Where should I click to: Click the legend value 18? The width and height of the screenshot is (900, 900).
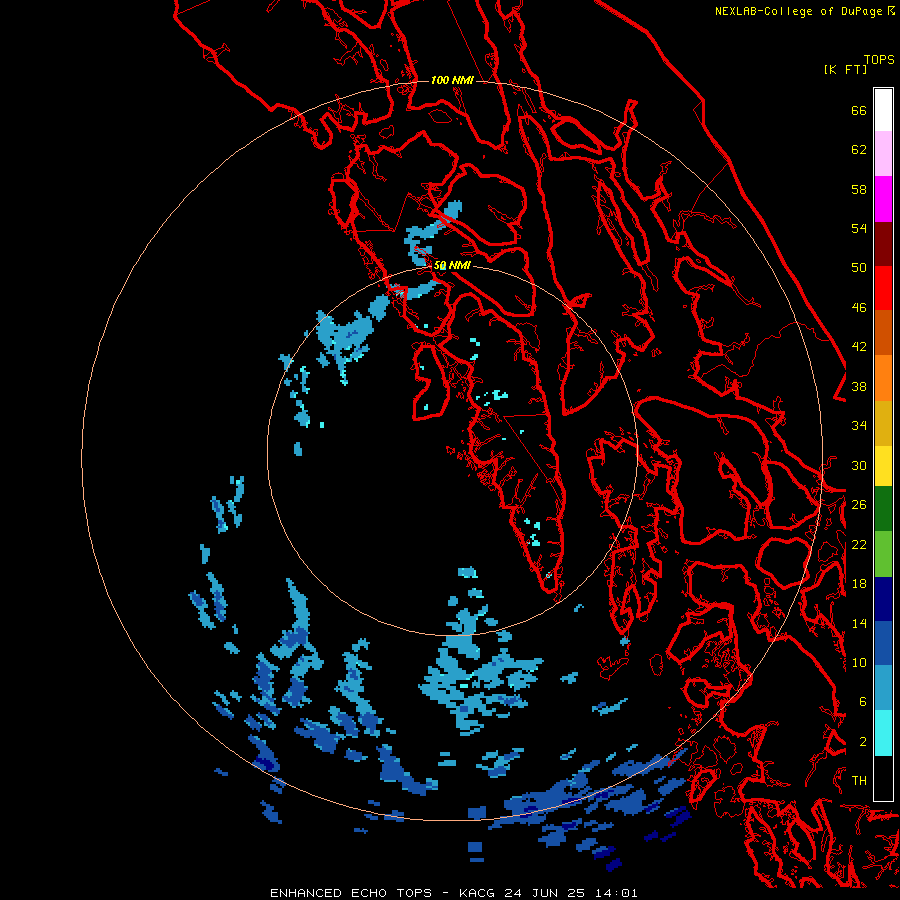coord(859,583)
